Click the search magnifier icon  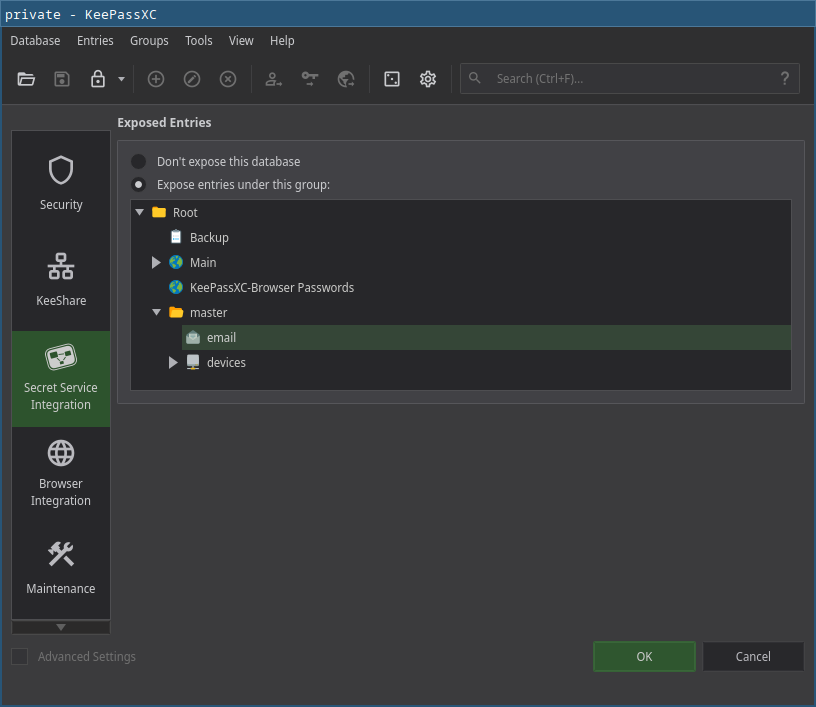475,78
